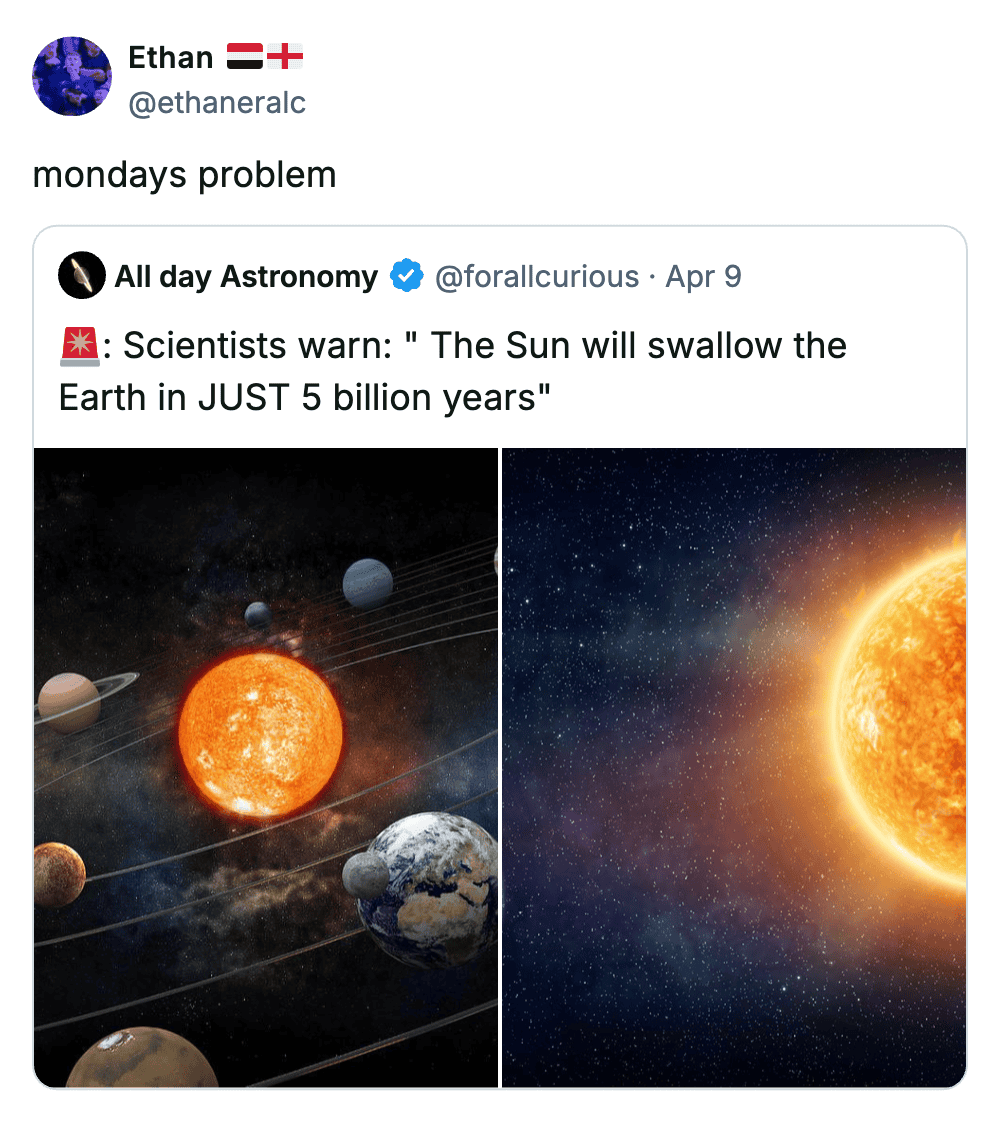Open the close-up glowing Sun image
The width and height of the screenshot is (1000, 1122).
click(734, 767)
